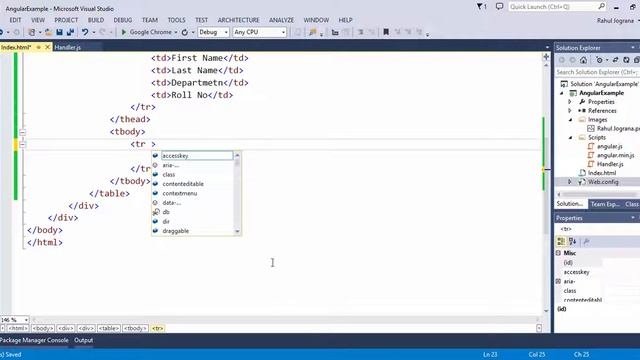Collapse tr code outlining region
Image resolution: width=640 pixels, height=360 pixels.
[x=22, y=144]
